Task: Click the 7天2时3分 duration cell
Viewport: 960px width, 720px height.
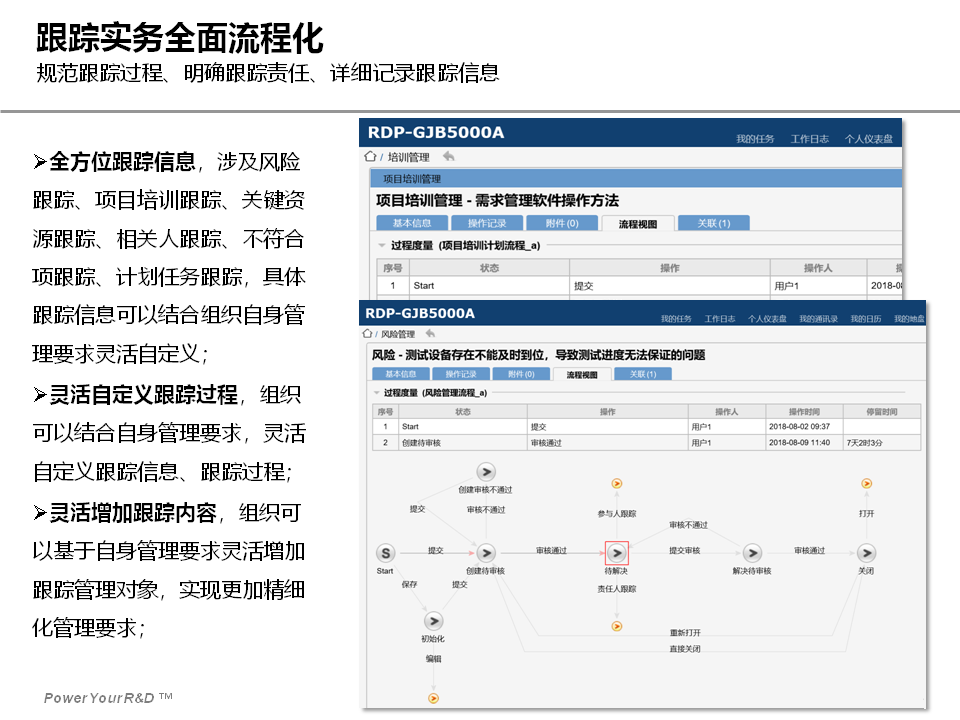Action: click(882, 443)
